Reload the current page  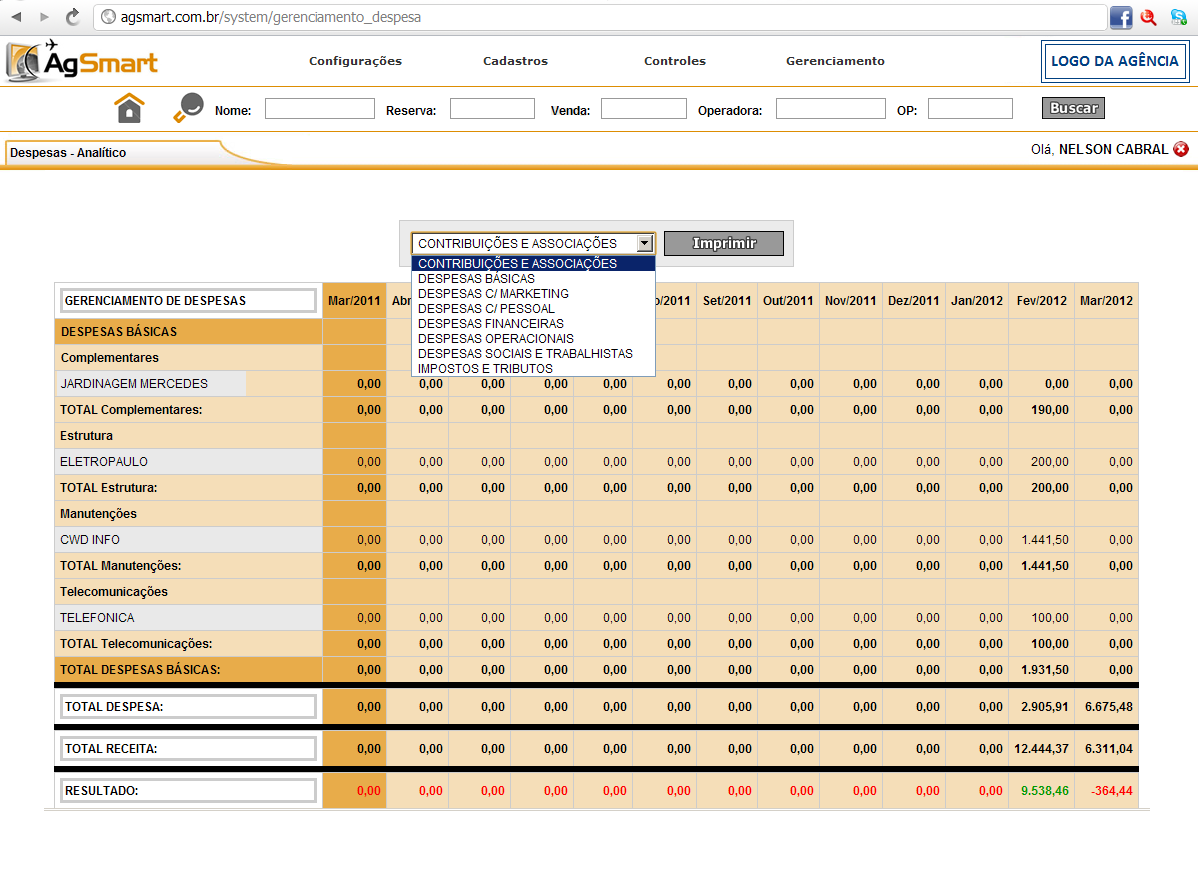click(73, 17)
